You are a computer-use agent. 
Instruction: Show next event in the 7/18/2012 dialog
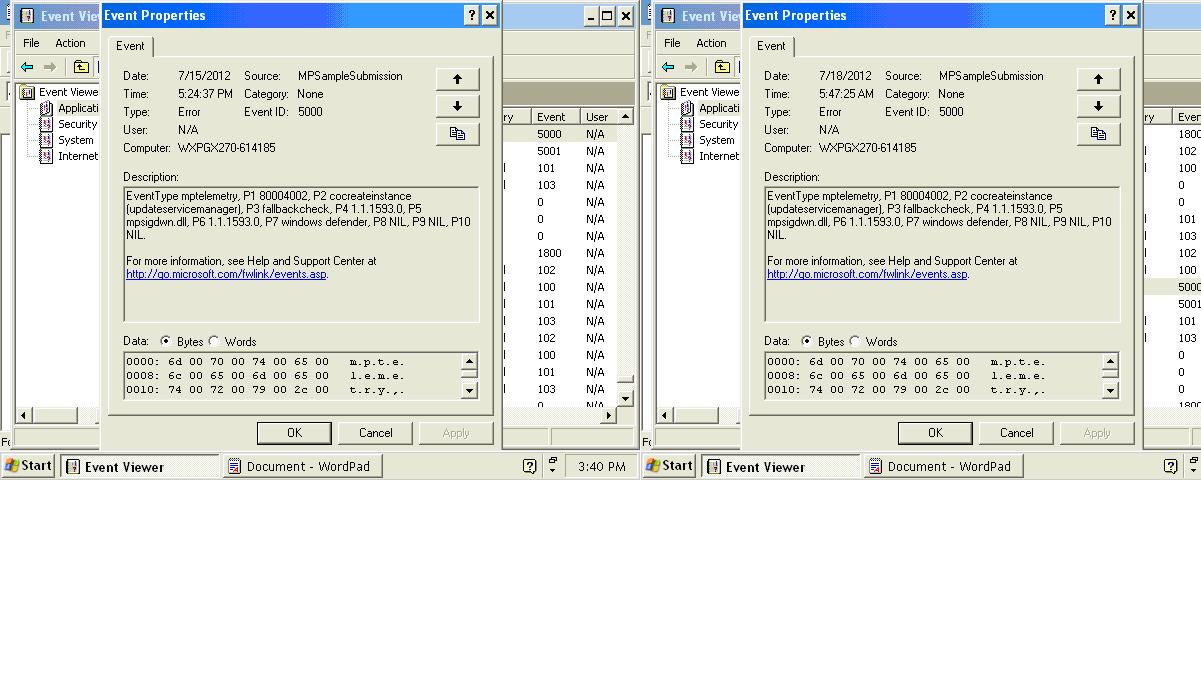click(x=1099, y=106)
